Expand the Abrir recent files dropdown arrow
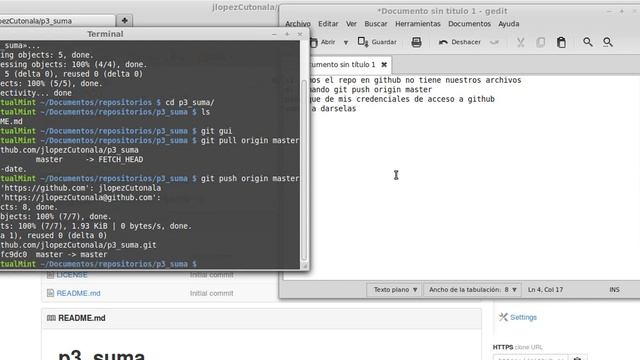640x360 pixels. pos(346,42)
